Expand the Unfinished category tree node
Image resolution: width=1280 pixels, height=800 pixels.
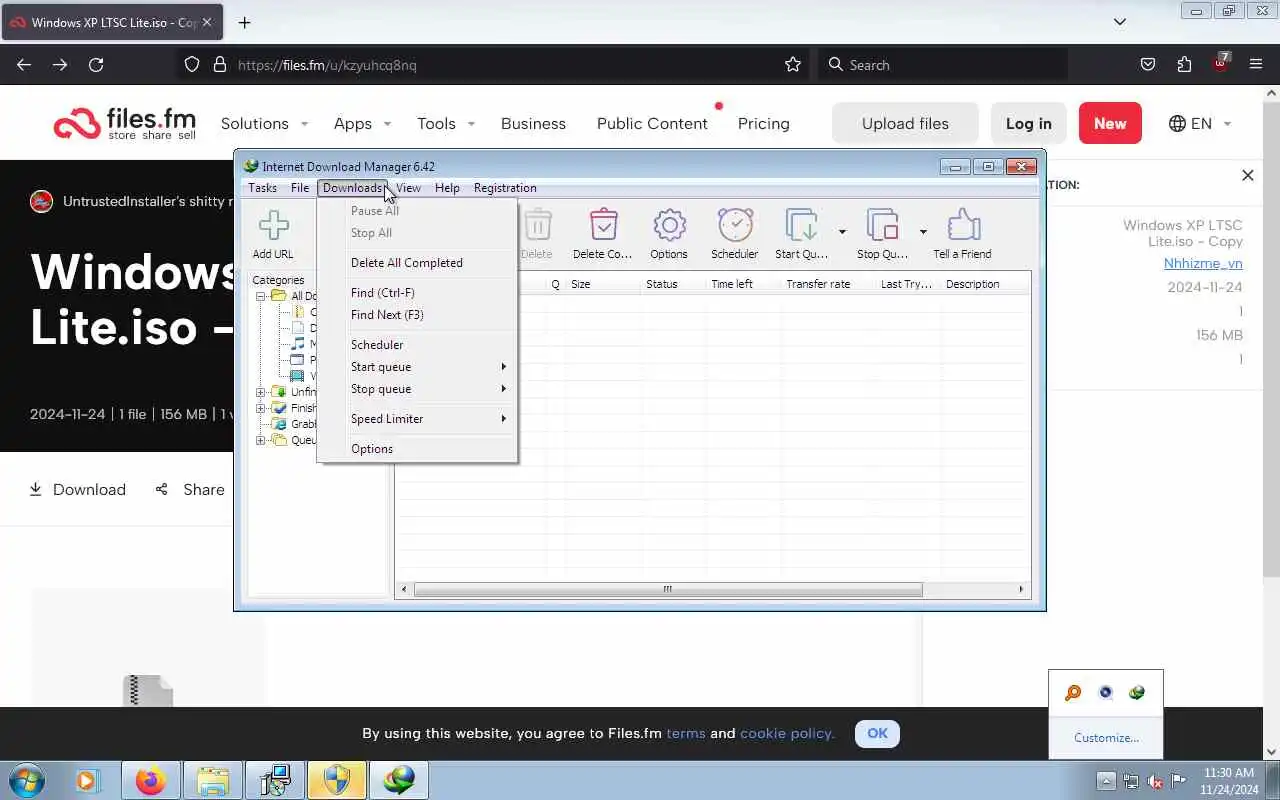click(261, 392)
